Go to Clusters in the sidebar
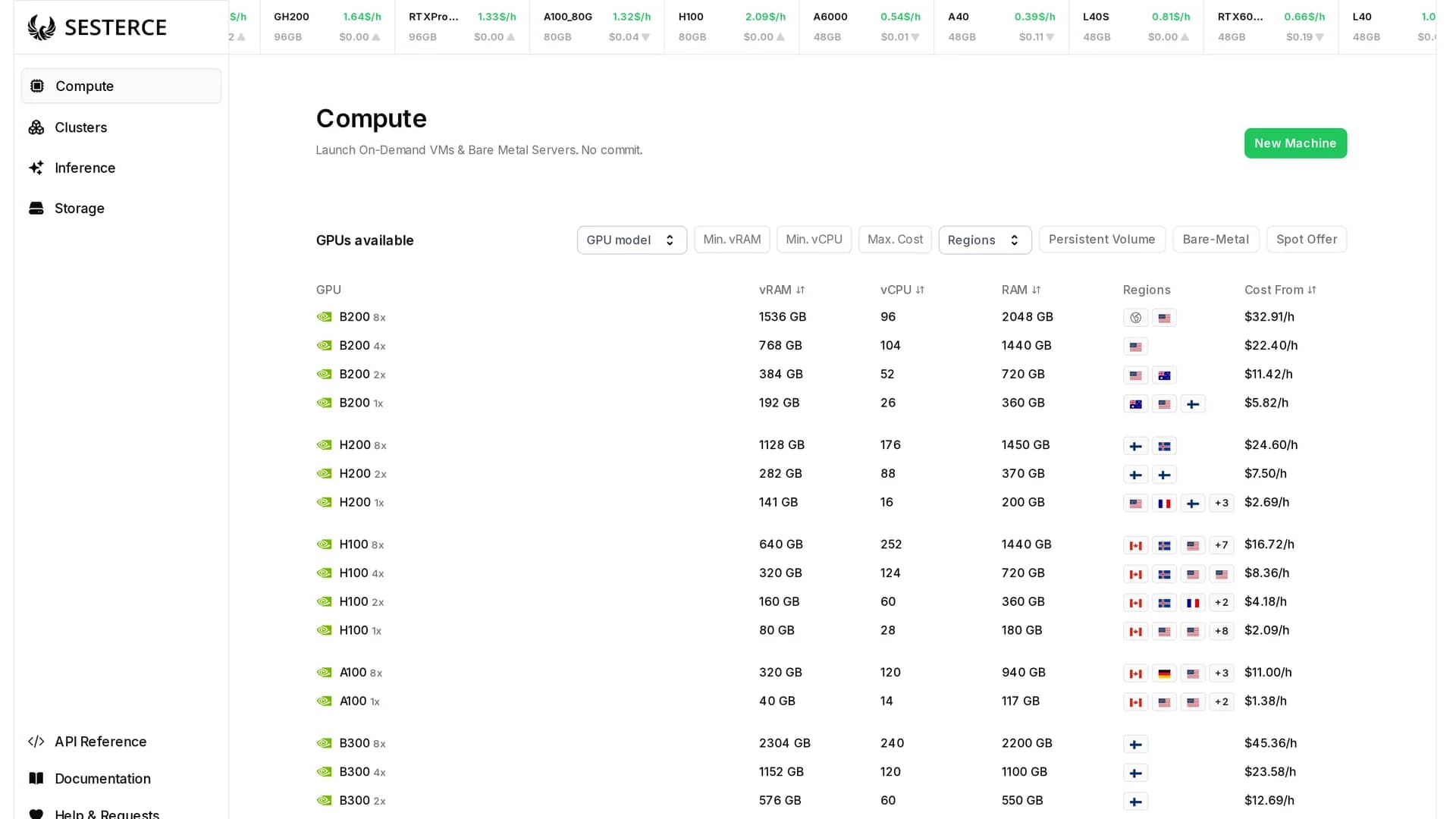This screenshot has width=1456, height=819. 121,127
